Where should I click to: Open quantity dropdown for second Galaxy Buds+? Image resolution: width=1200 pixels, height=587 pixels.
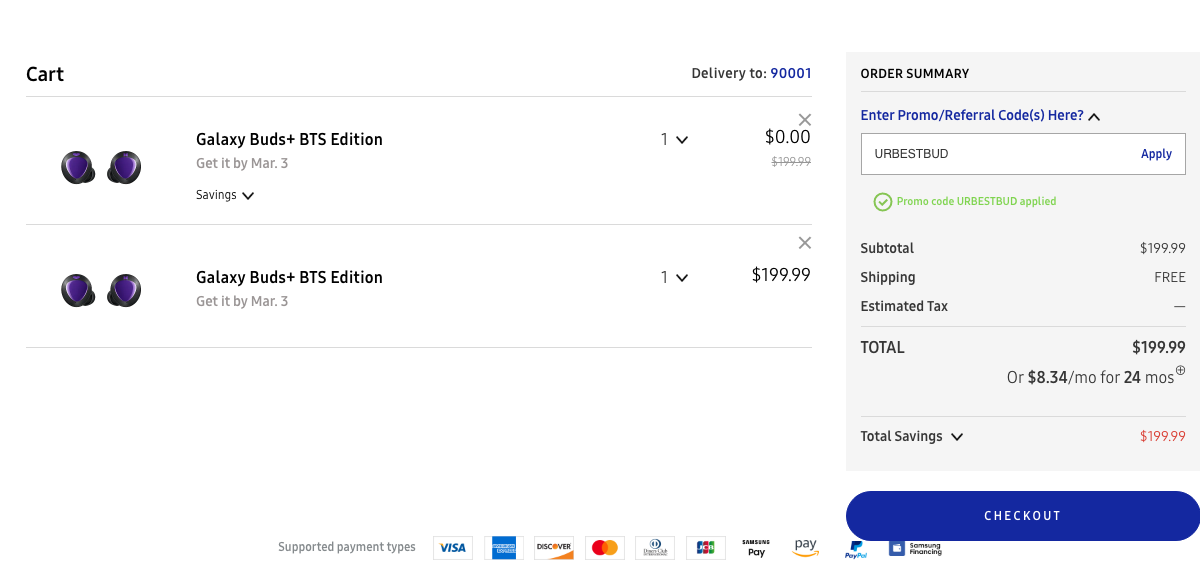674,278
